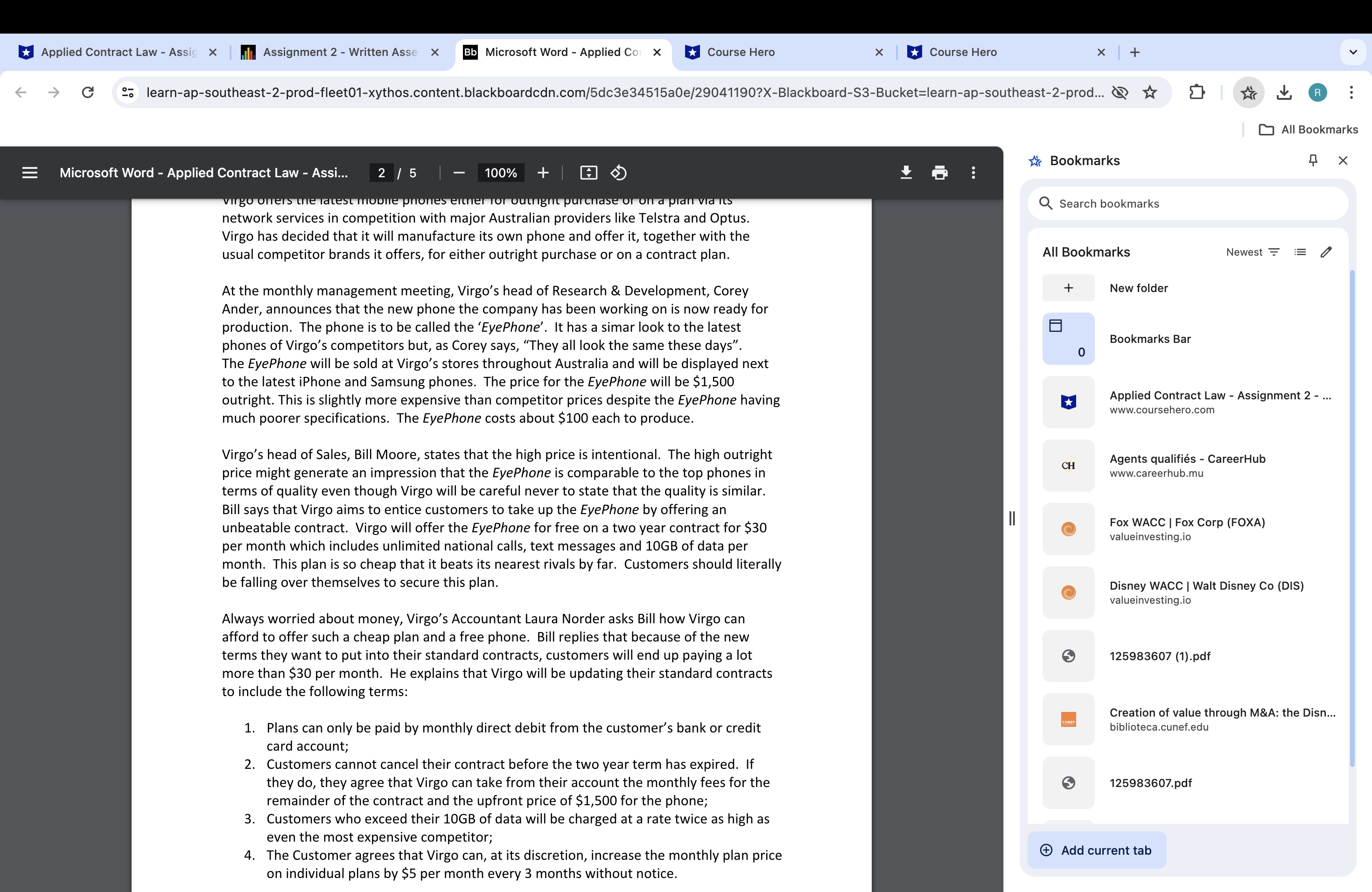Rotate the PDF page counterclockwise
This screenshot has width=1372, height=892.
tap(618, 172)
